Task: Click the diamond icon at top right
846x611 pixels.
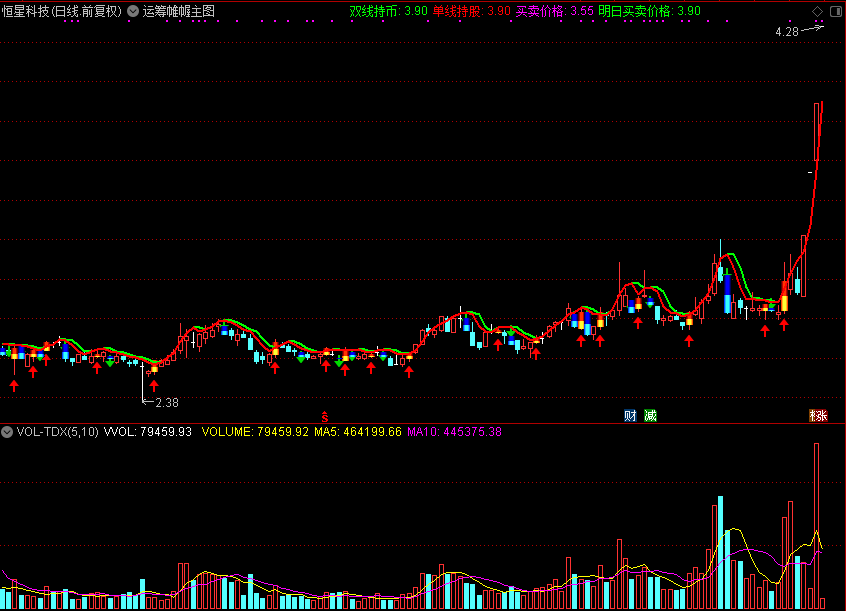Action: 817,11
